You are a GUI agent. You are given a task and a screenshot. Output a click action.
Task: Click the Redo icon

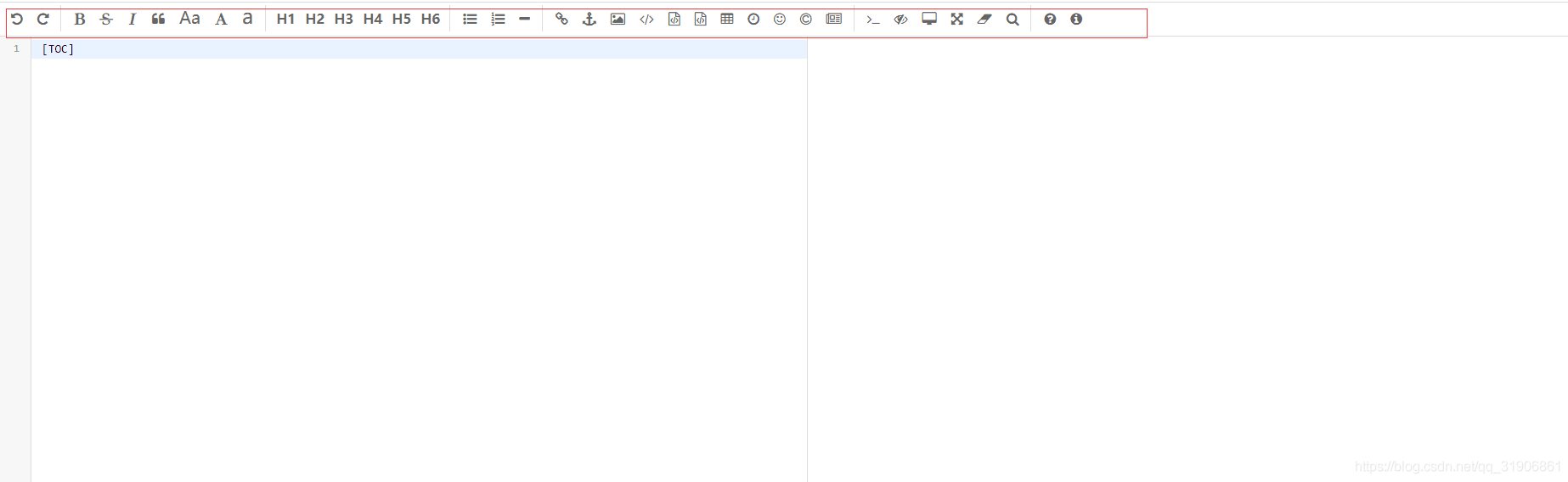43,19
